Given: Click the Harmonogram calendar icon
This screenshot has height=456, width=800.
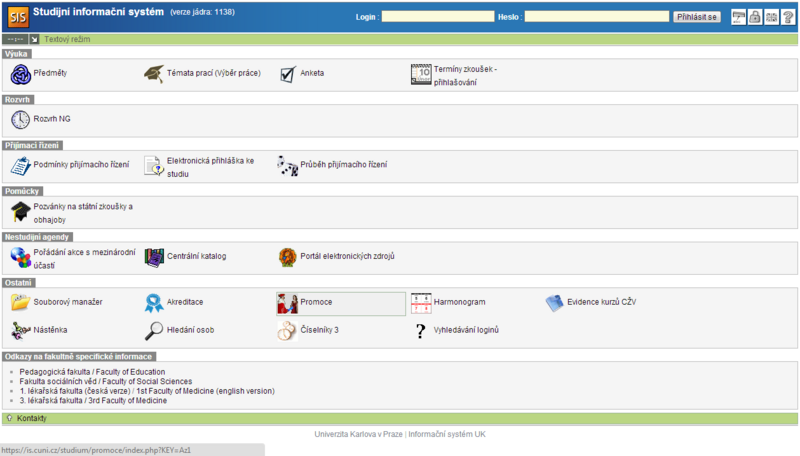Looking at the screenshot, I should pos(421,302).
